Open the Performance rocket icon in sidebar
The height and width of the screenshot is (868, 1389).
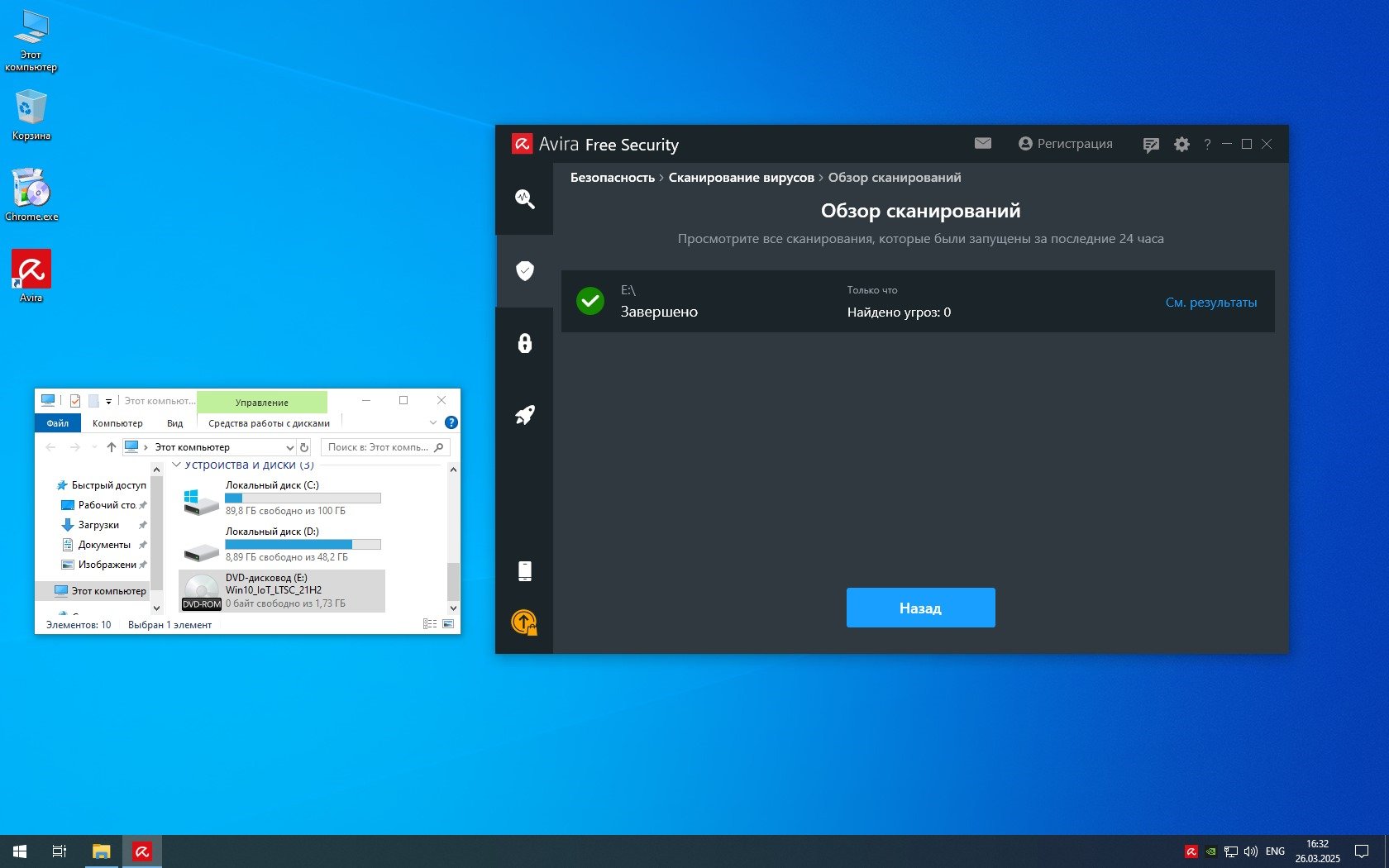pyautogui.click(x=524, y=415)
